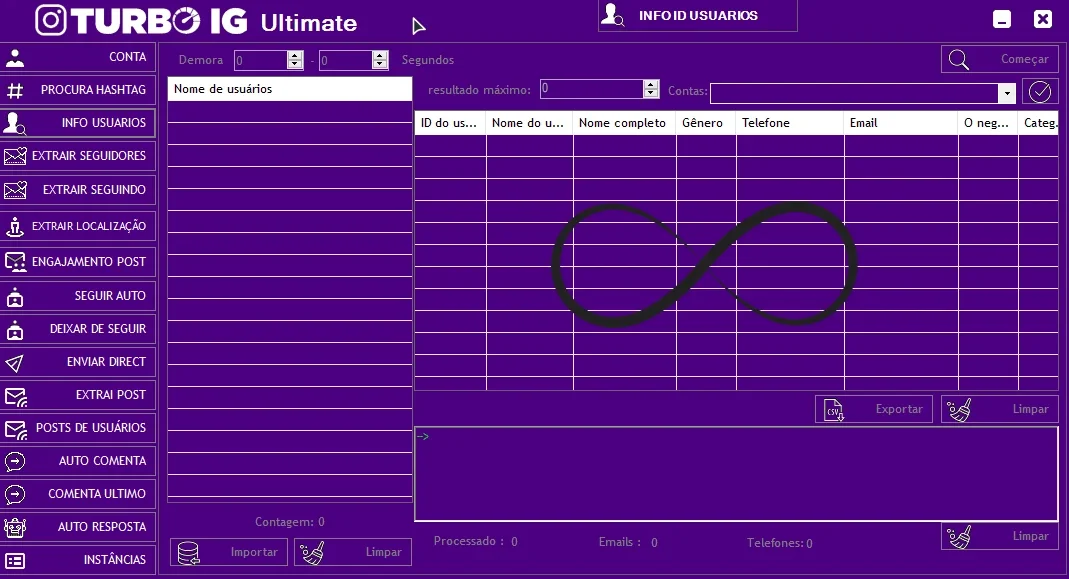Click the Limpar label under the log box
Viewport: 1069px width, 579px height.
click(1030, 536)
